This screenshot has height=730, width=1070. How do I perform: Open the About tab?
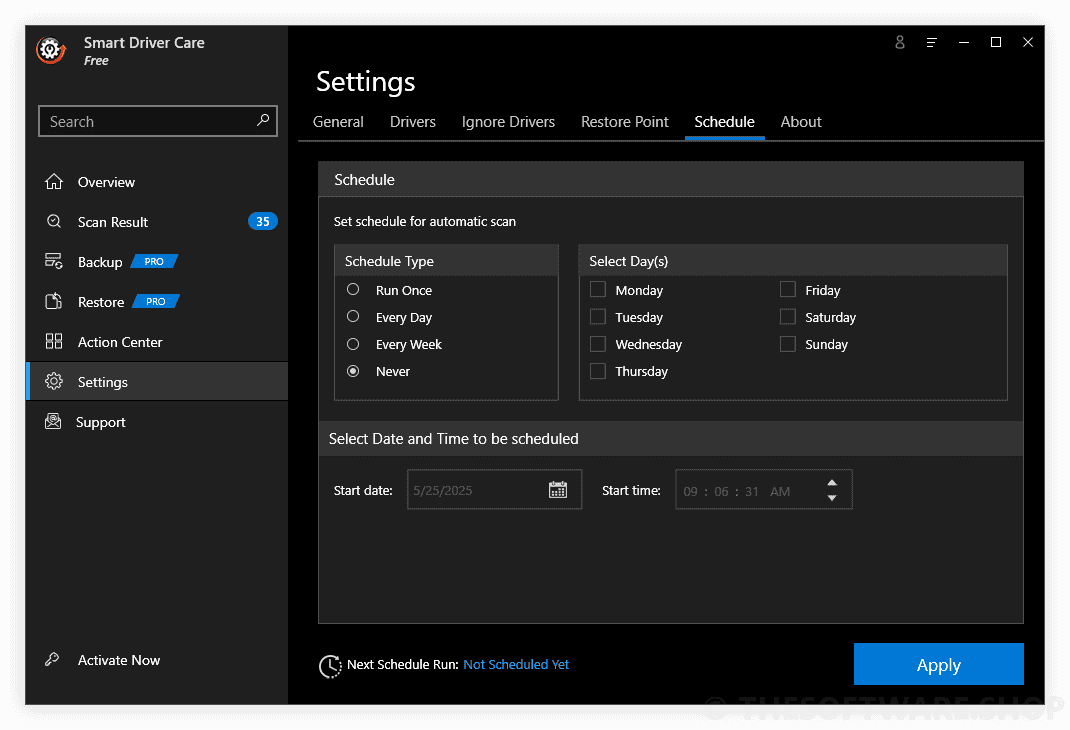click(x=800, y=121)
